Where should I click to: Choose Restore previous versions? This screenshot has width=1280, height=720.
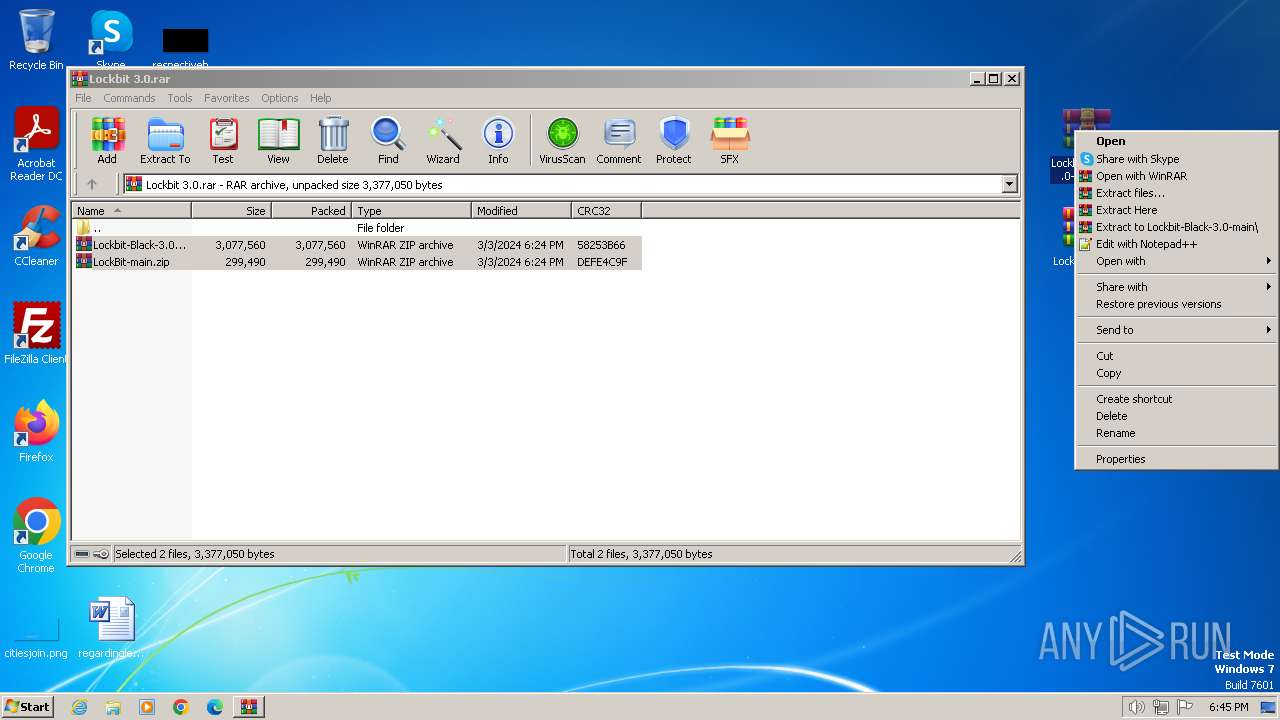coord(1176,304)
